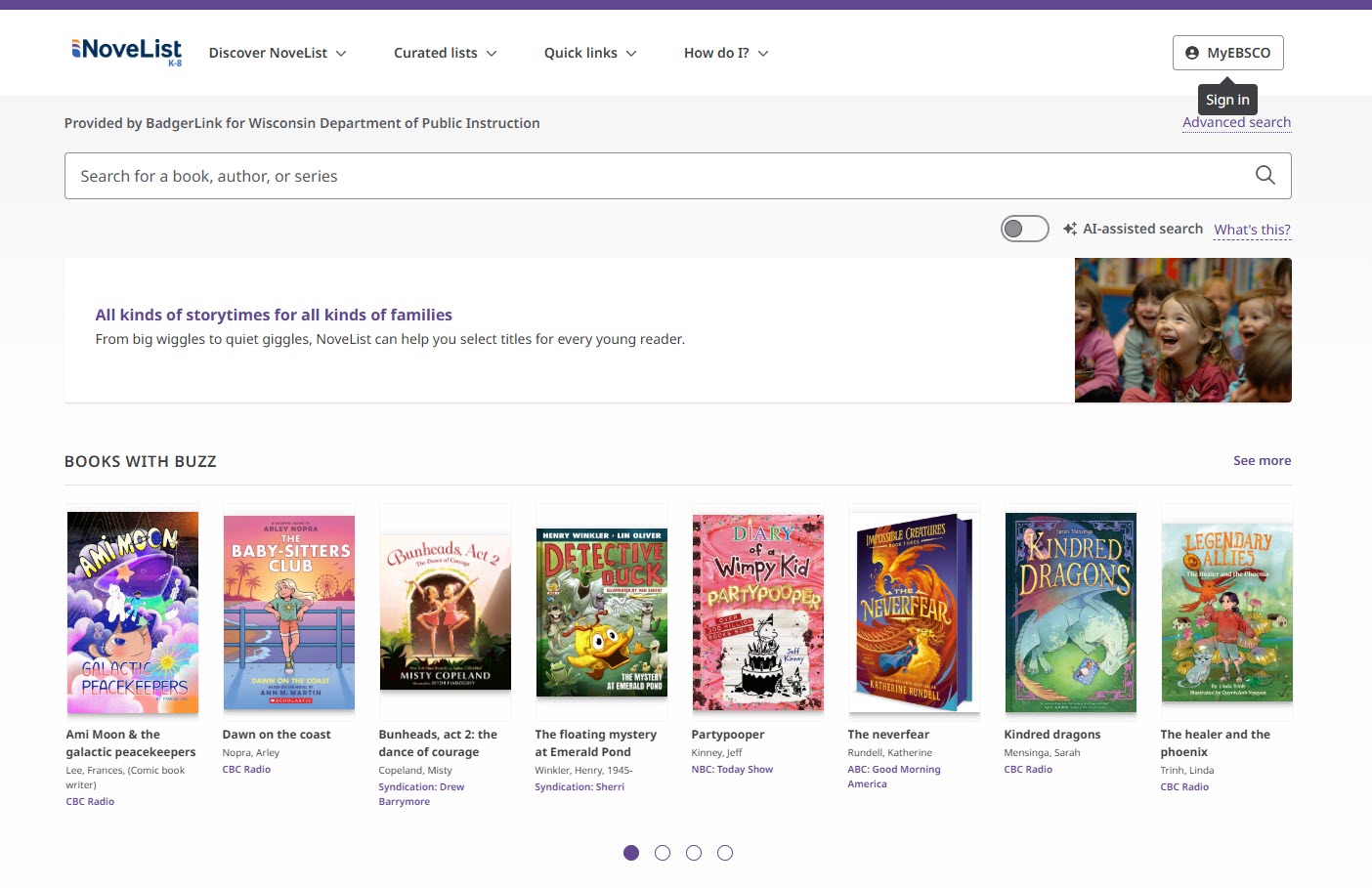Click the BOOKS WITH BUZZ heading
The width and height of the screenshot is (1372, 888).
click(x=141, y=461)
